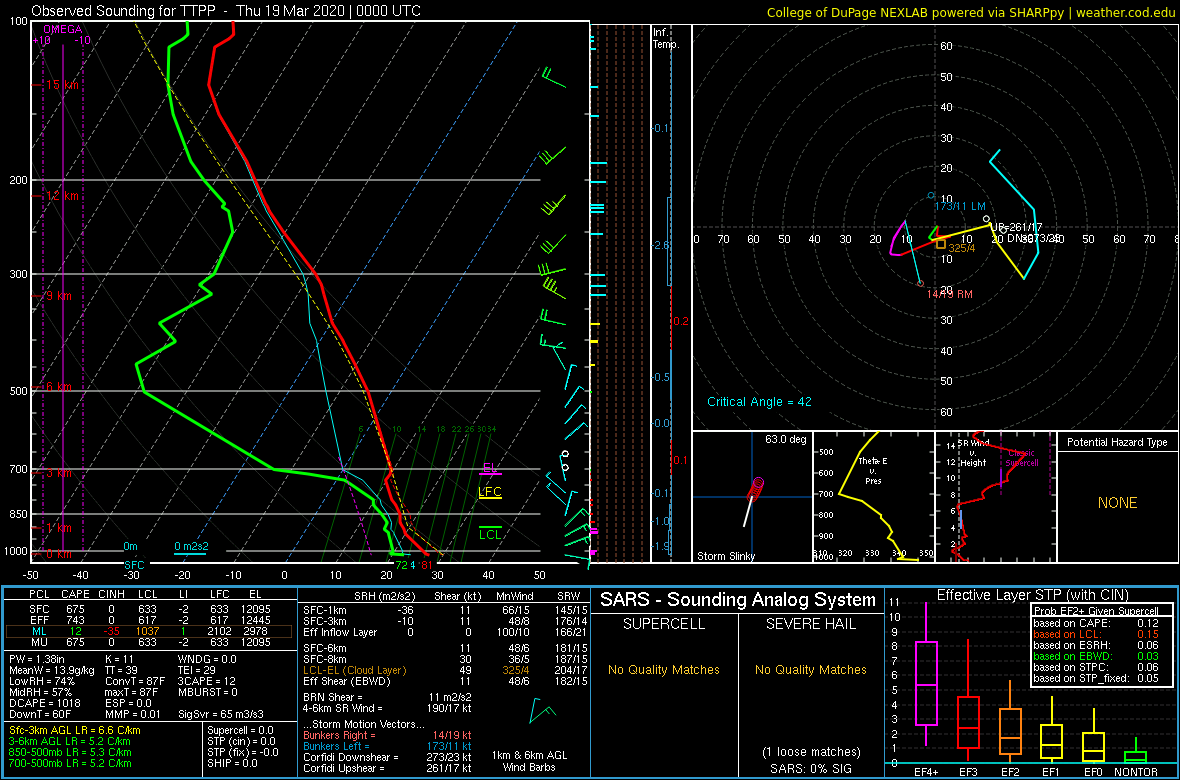
Task: Click the SARS - Sounding Analog System heading
Action: (738, 600)
